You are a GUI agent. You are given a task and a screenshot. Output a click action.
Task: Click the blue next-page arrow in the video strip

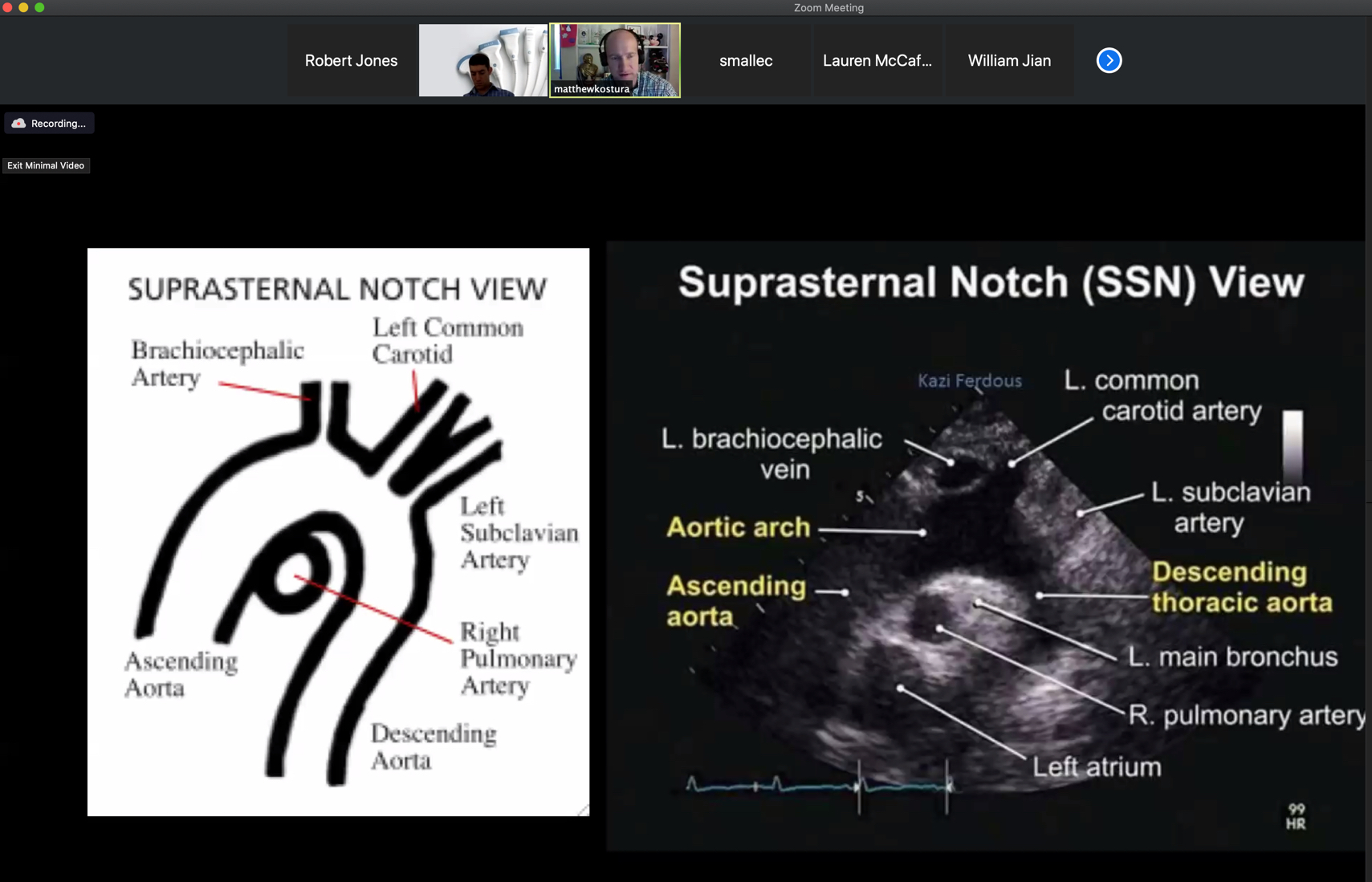point(1108,59)
